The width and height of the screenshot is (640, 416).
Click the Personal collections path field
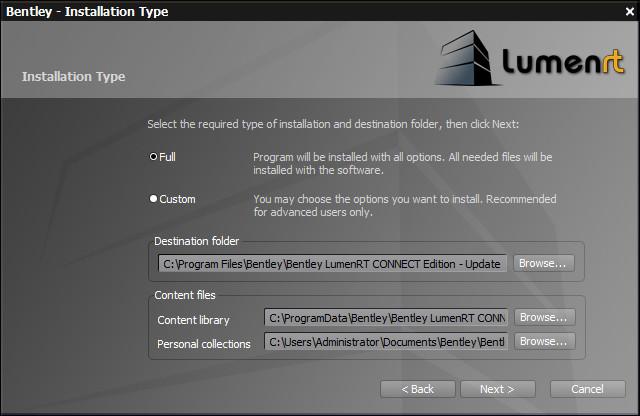click(x=386, y=341)
